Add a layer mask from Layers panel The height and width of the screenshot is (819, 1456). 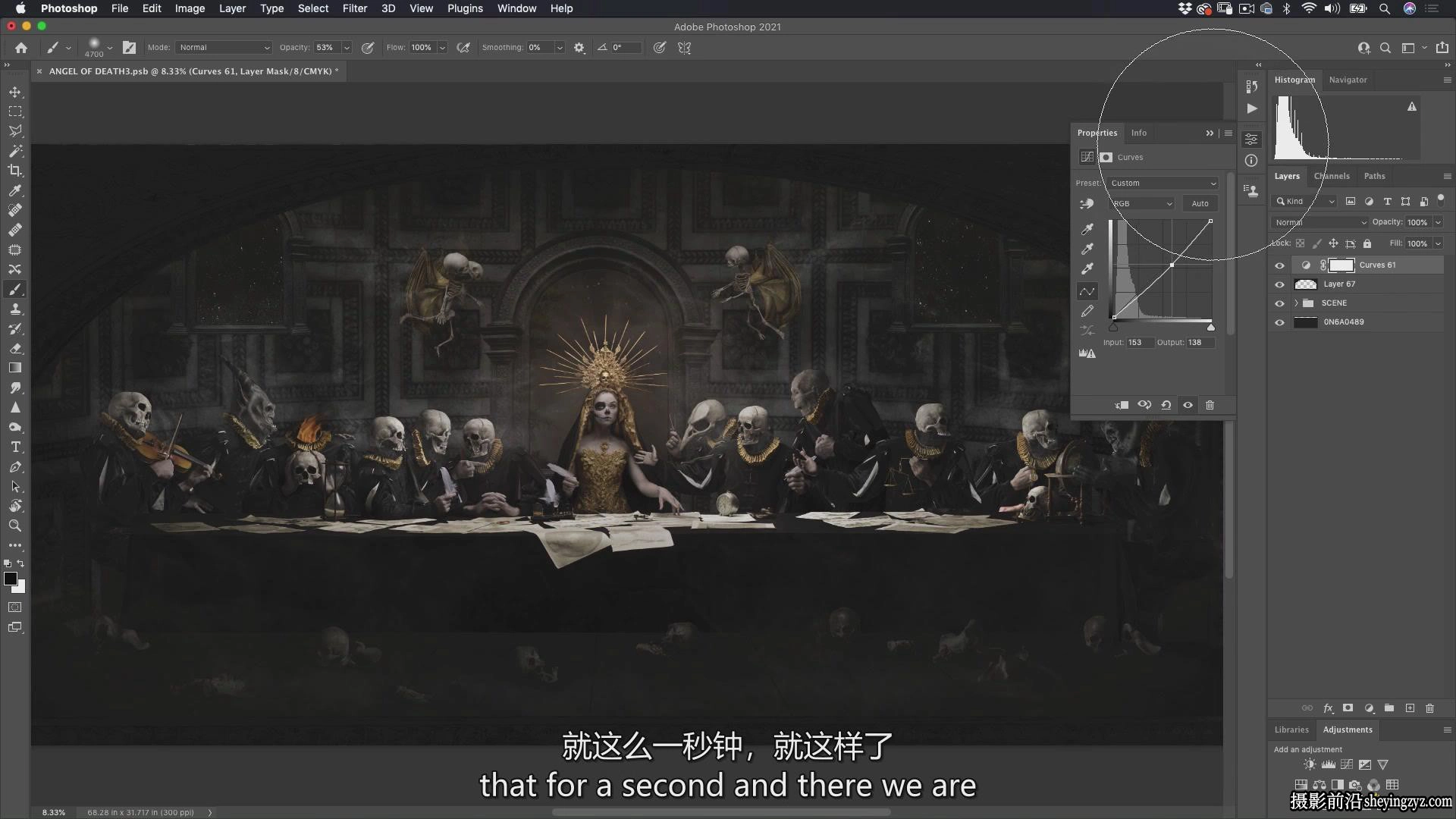(x=1348, y=708)
